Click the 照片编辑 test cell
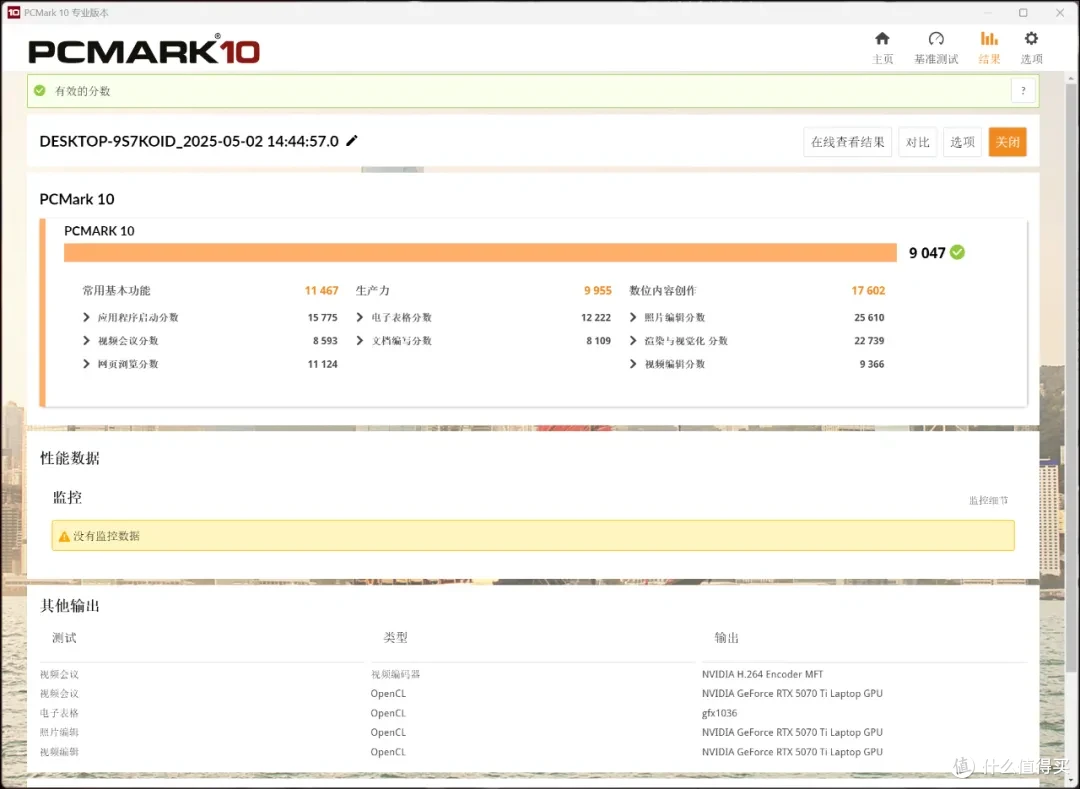This screenshot has height=789, width=1080. [x=59, y=733]
